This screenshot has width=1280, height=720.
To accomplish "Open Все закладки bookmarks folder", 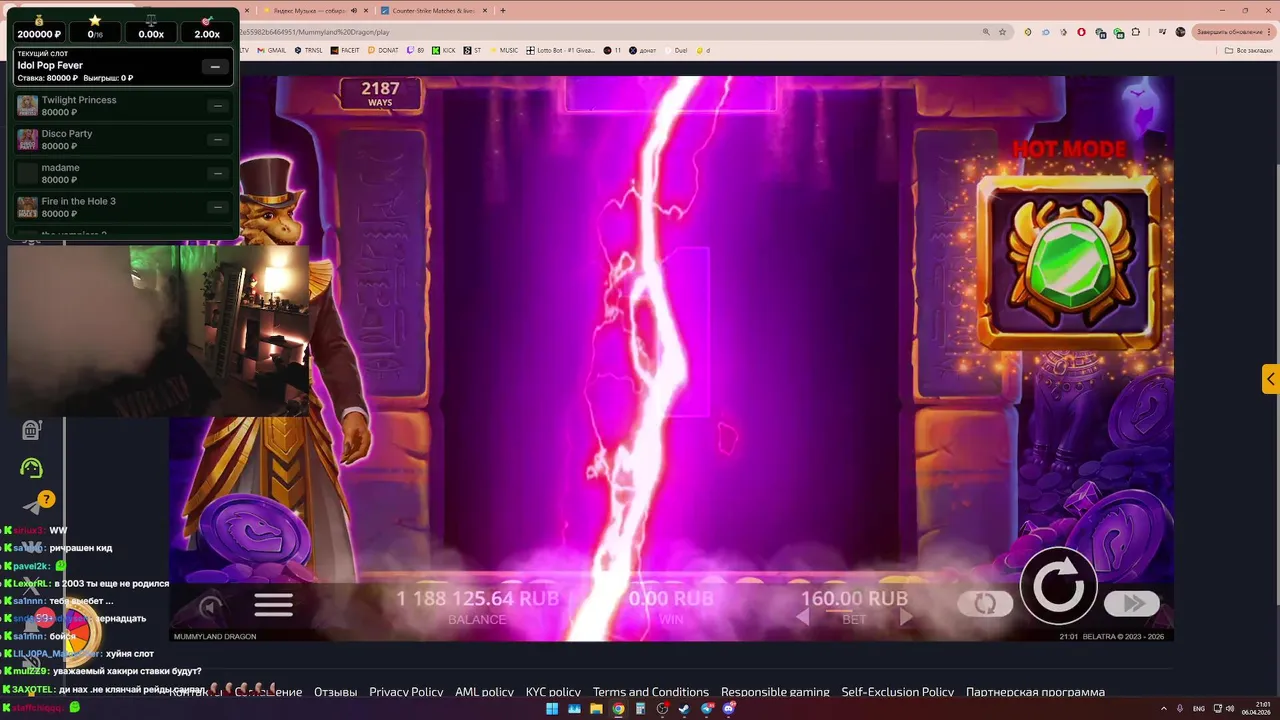I will click(1248, 50).
